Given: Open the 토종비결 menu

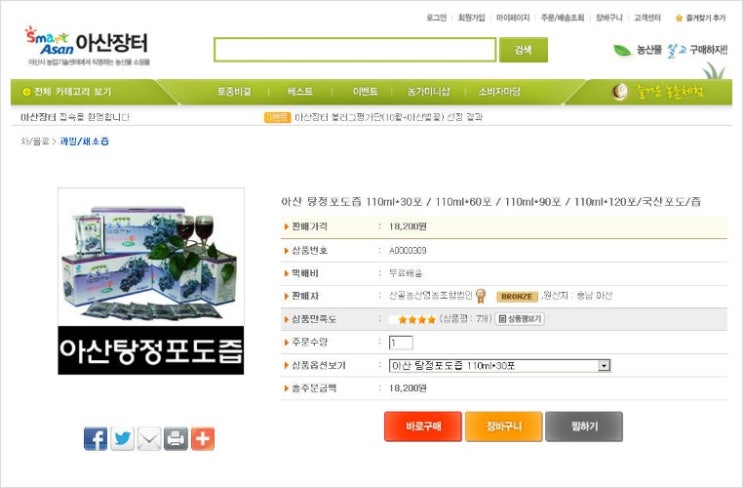Looking at the screenshot, I should click(234, 91).
